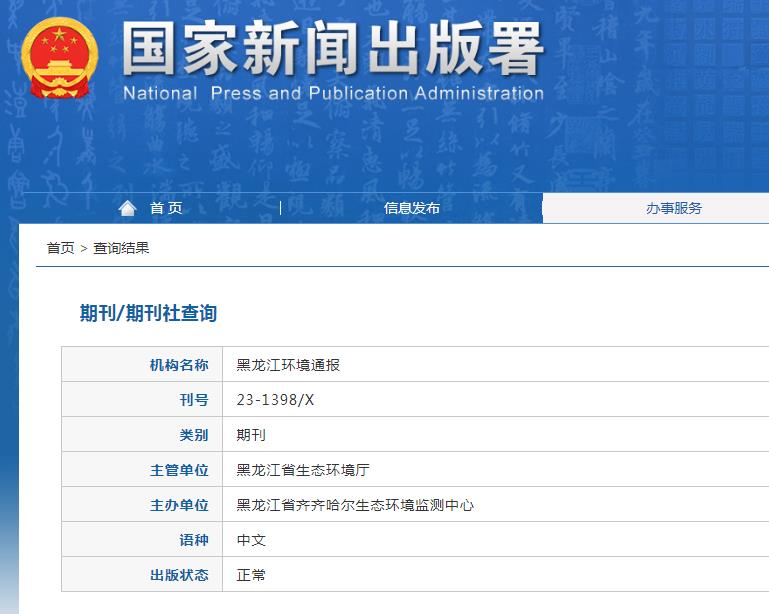Click the 主办单位 row label
This screenshot has width=769, height=614.
click(x=179, y=505)
